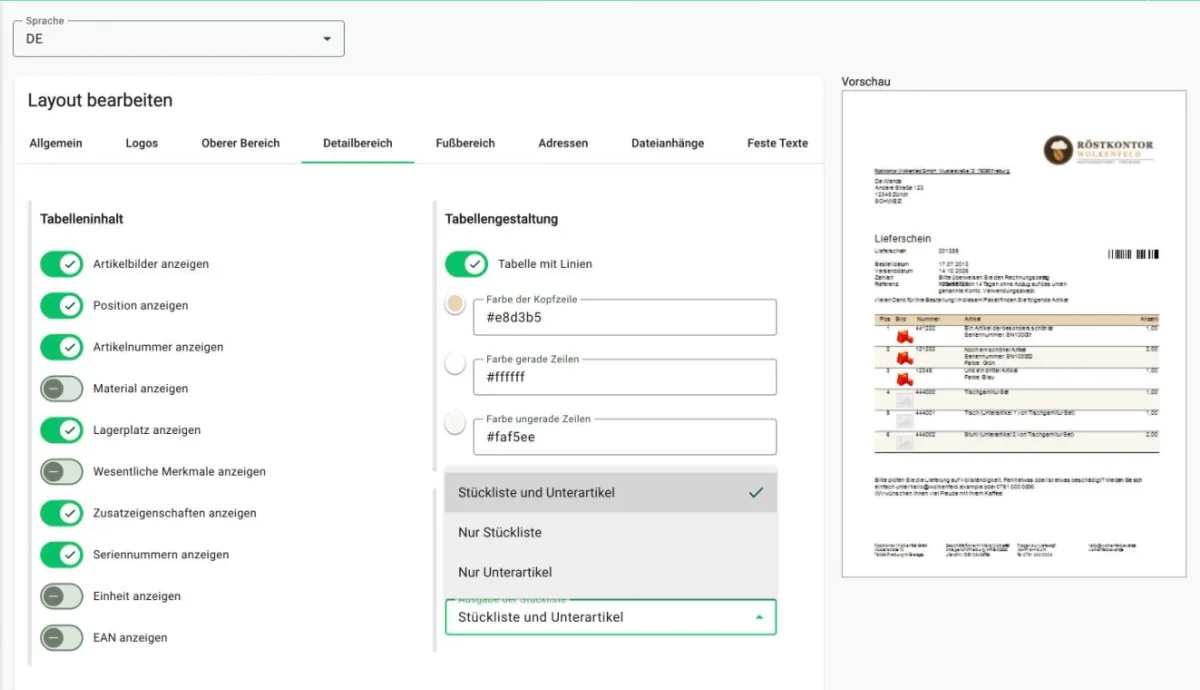This screenshot has width=1200, height=690.
Task: Disable the Seriennummern anzeigen toggle
Action: click(61, 554)
